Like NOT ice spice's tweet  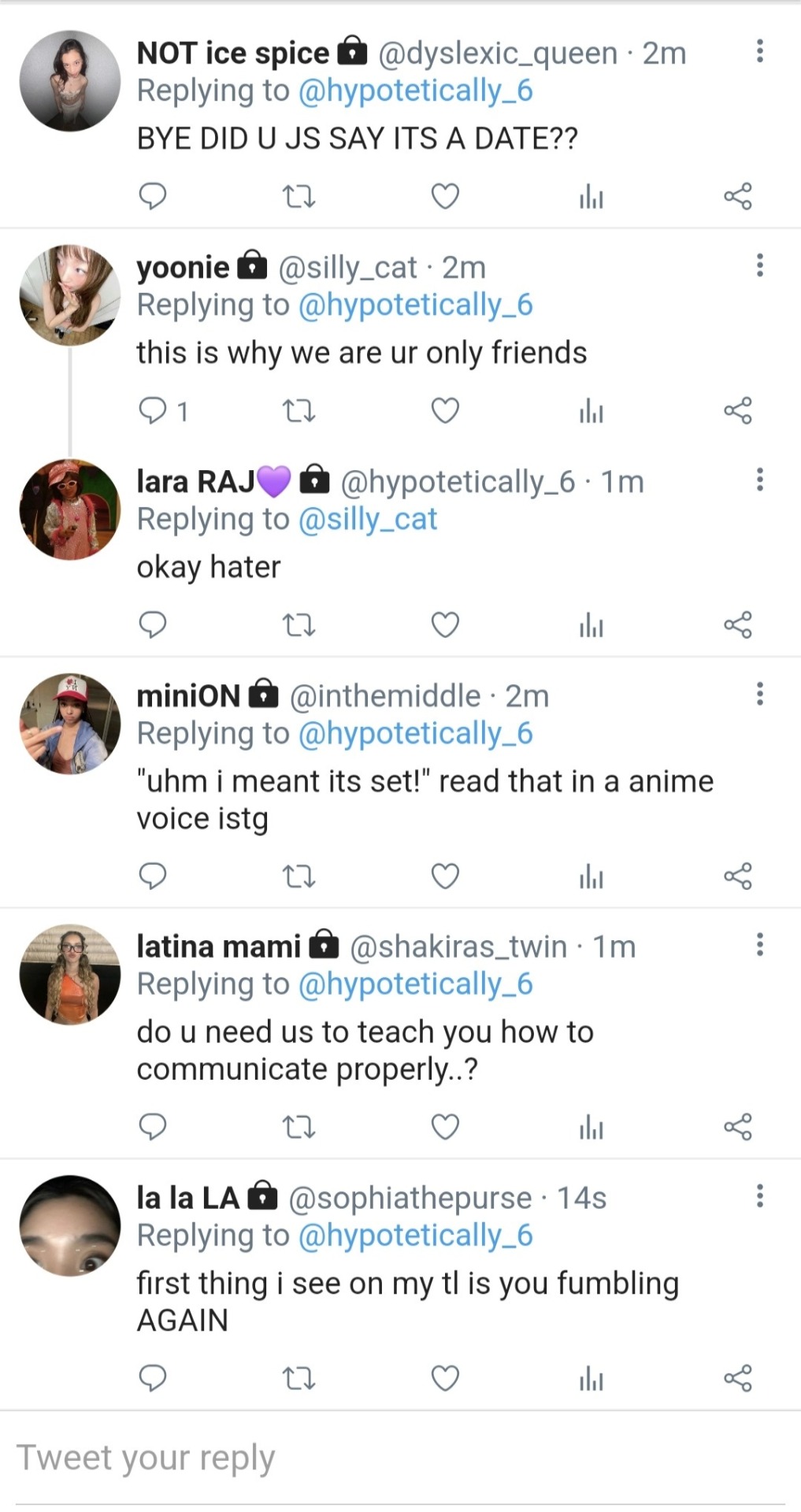(445, 196)
